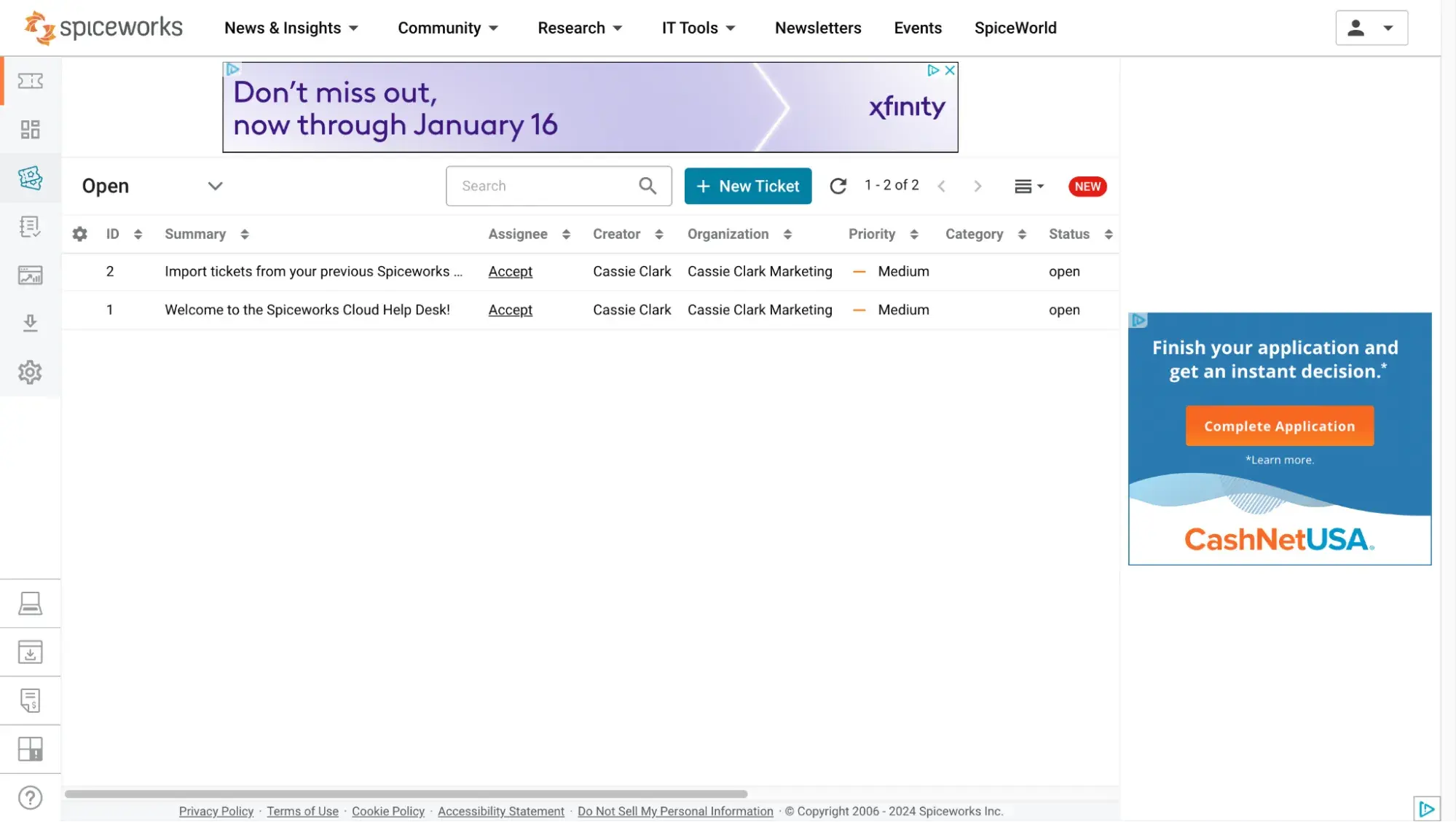Screen dimensions: 1456x822
Task: Expand the user account dropdown arrow
Action: click(x=1389, y=27)
